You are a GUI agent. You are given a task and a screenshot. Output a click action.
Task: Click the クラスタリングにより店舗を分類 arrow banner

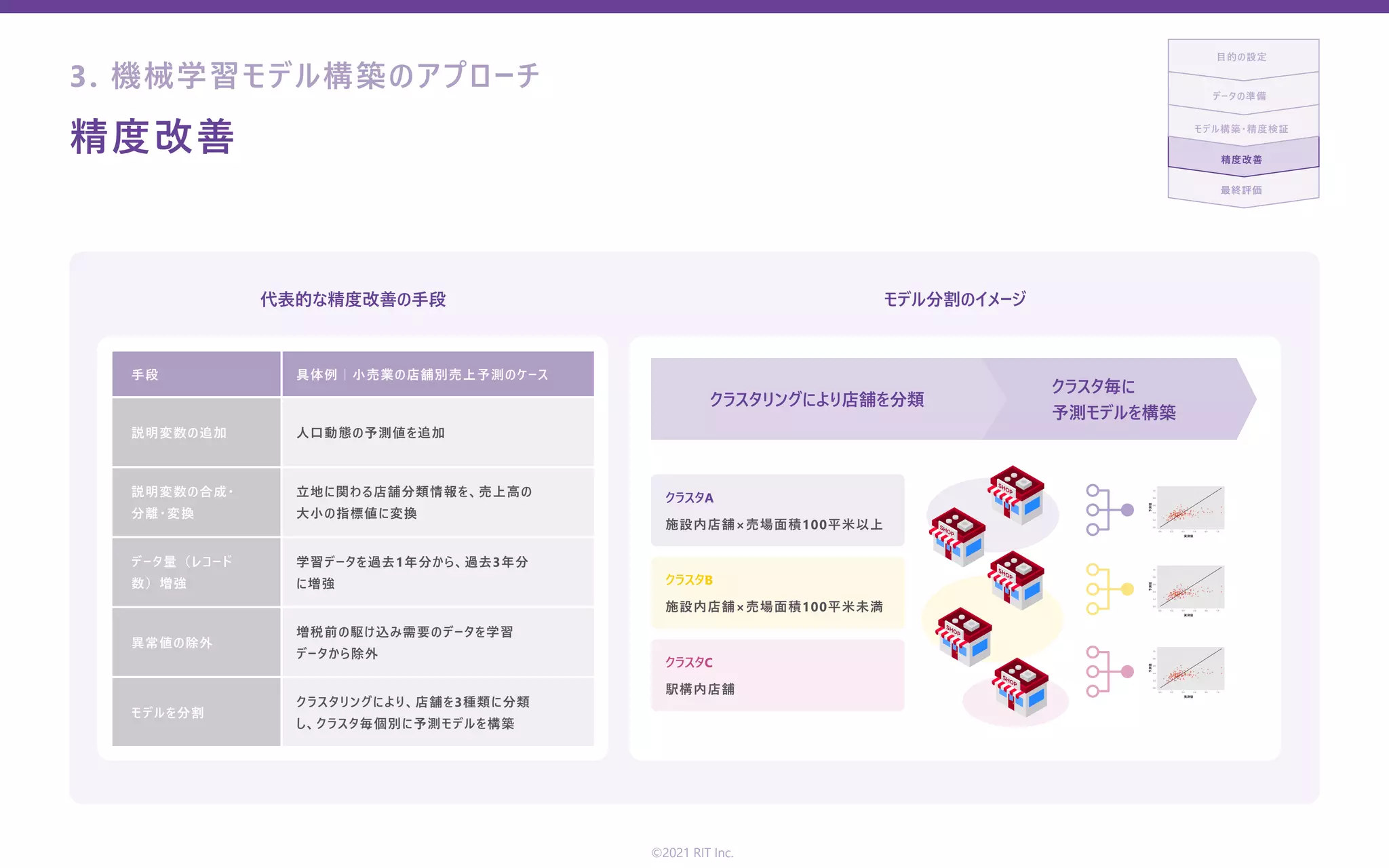817,399
